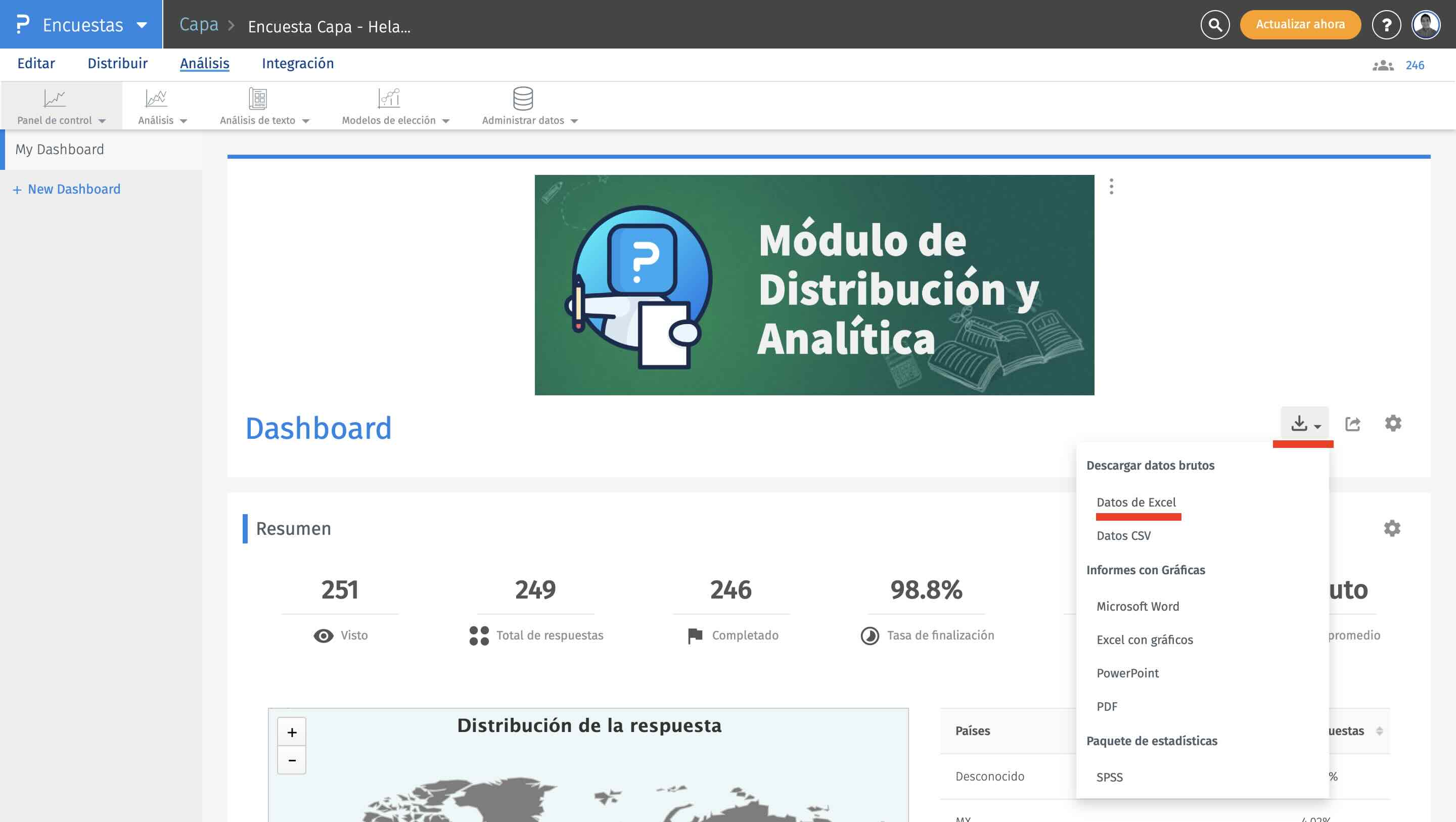Toggle the download export dropdown button
The height and width of the screenshot is (822, 1456).
(1304, 424)
